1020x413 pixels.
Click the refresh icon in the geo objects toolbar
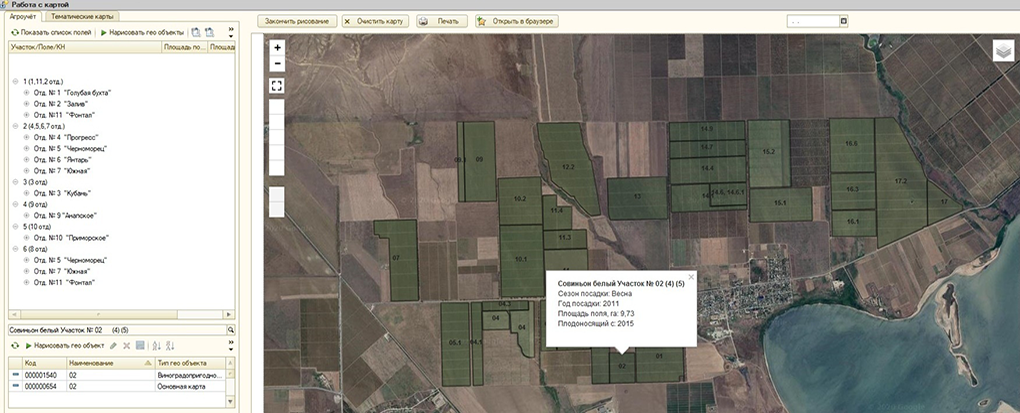[x=14, y=345]
